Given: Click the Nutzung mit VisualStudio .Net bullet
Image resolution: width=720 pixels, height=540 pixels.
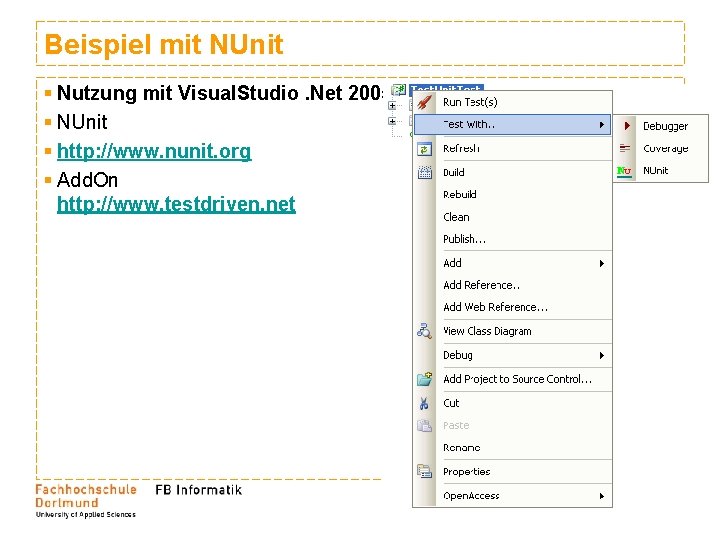Looking at the screenshot, I should tap(219, 93).
